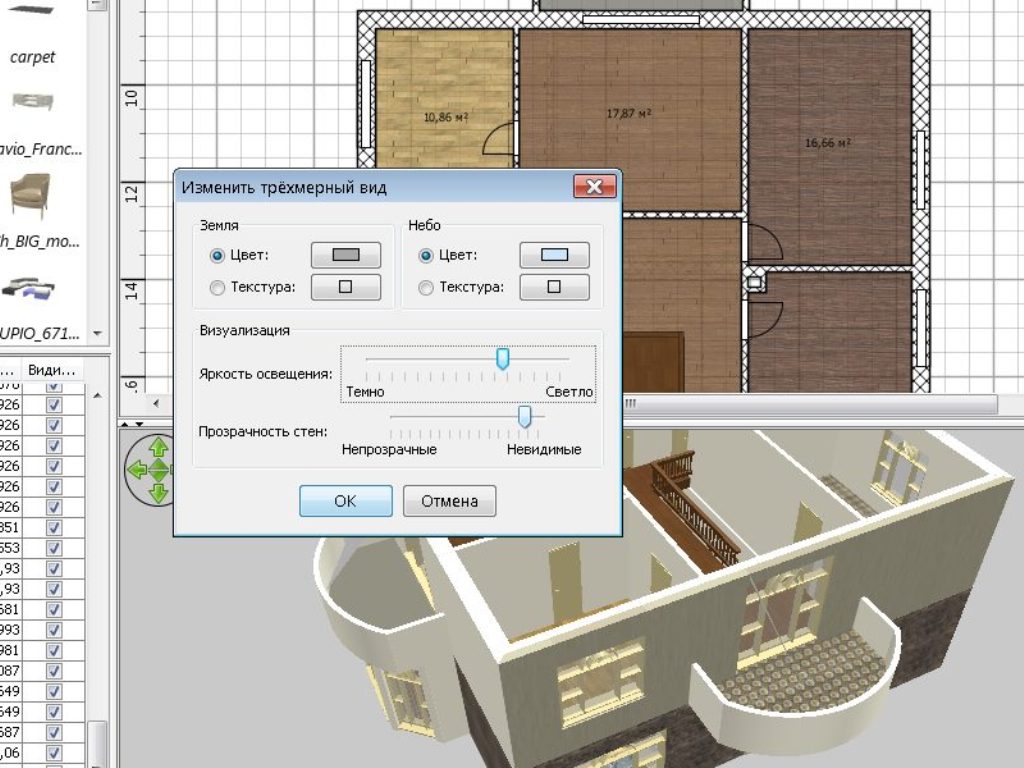Select the Текстура radio under Земля
Viewport: 1024px width, 768px height.
click(x=217, y=288)
